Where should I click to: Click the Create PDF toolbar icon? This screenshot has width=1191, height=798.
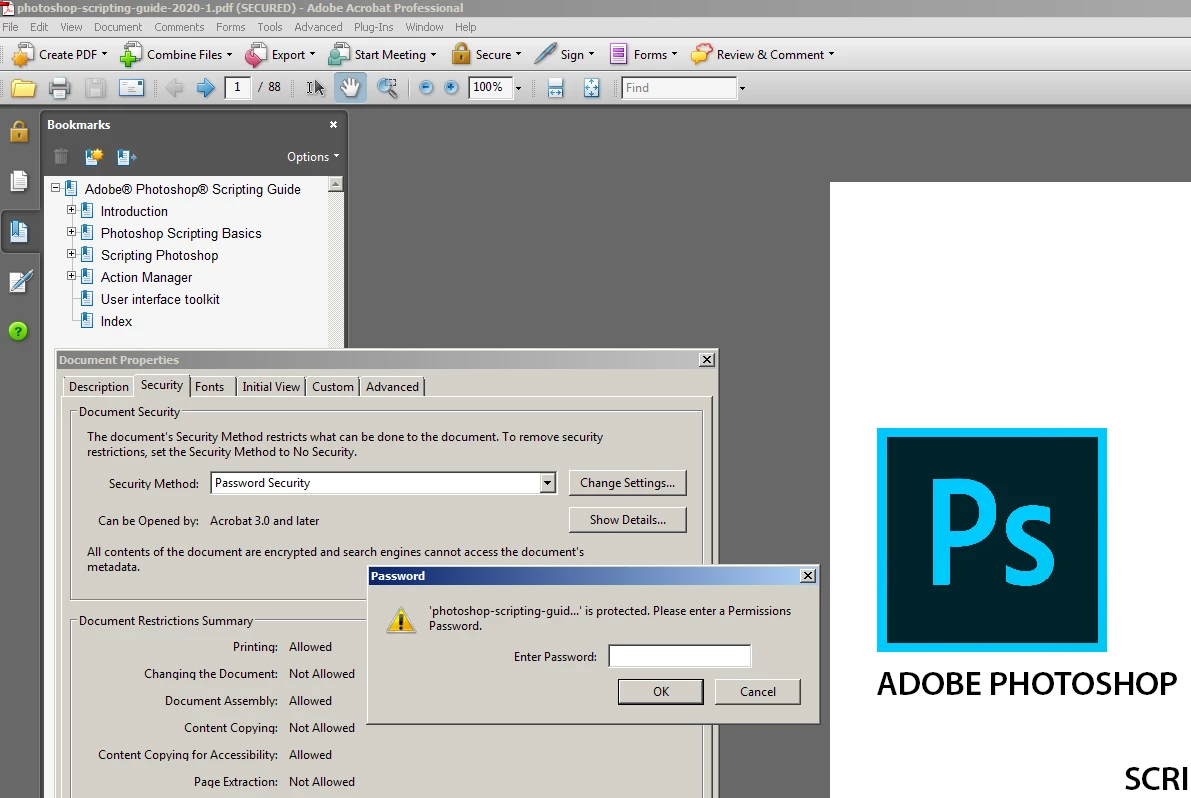click(23, 55)
